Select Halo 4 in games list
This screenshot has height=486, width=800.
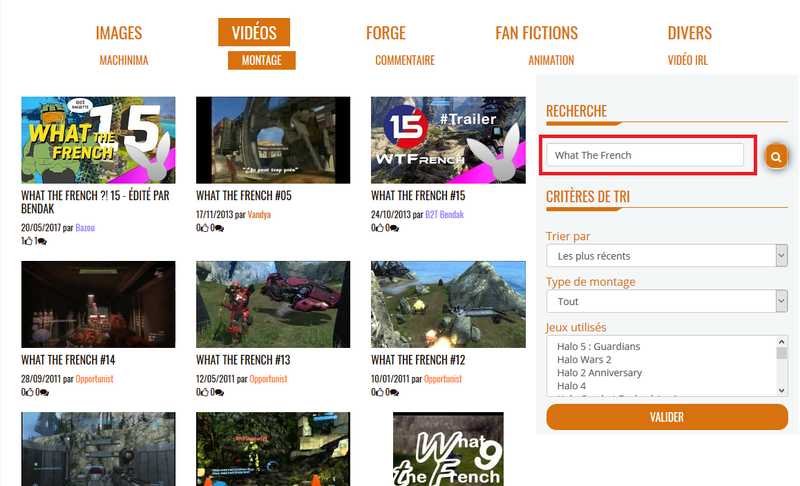pyautogui.click(x=571, y=387)
